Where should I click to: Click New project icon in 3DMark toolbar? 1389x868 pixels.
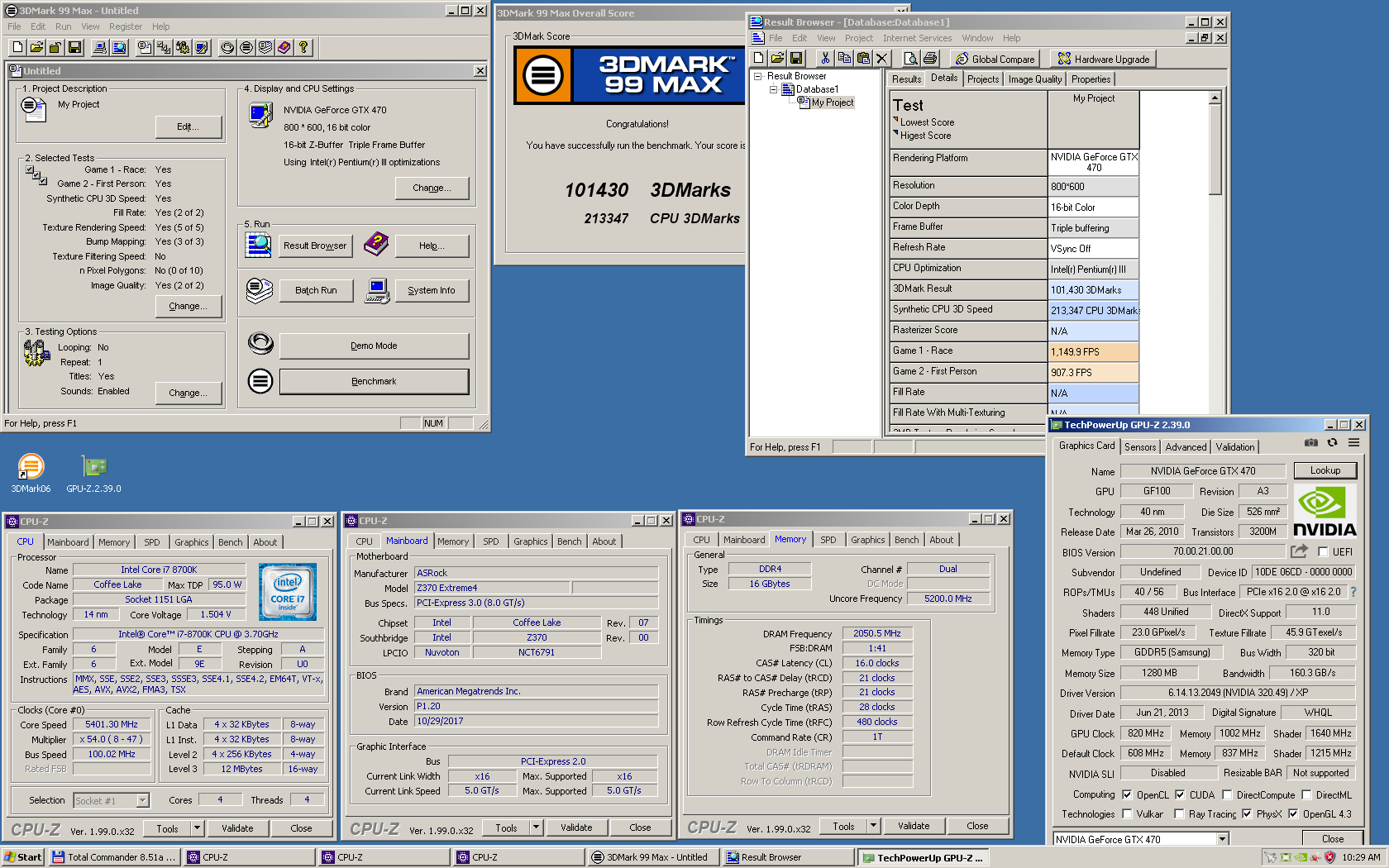coord(17,48)
